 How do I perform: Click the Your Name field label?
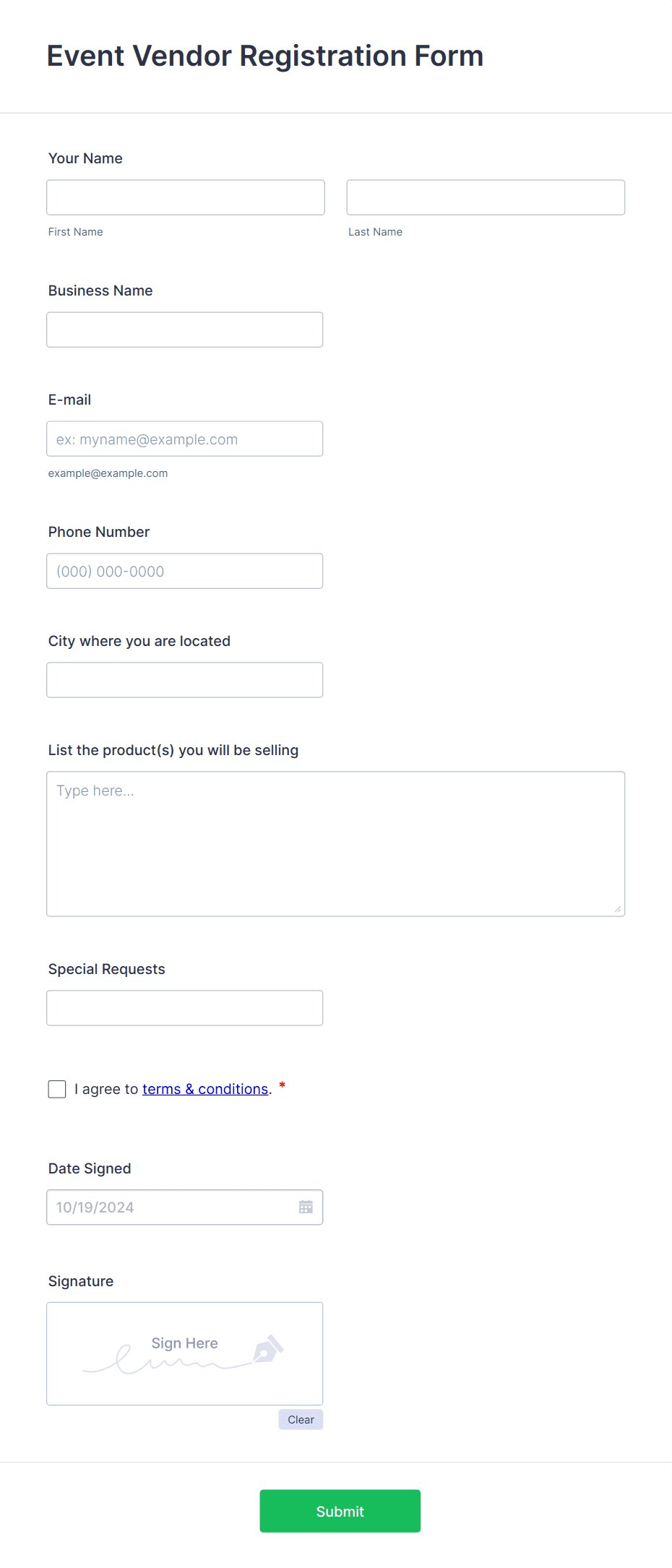(x=85, y=158)
